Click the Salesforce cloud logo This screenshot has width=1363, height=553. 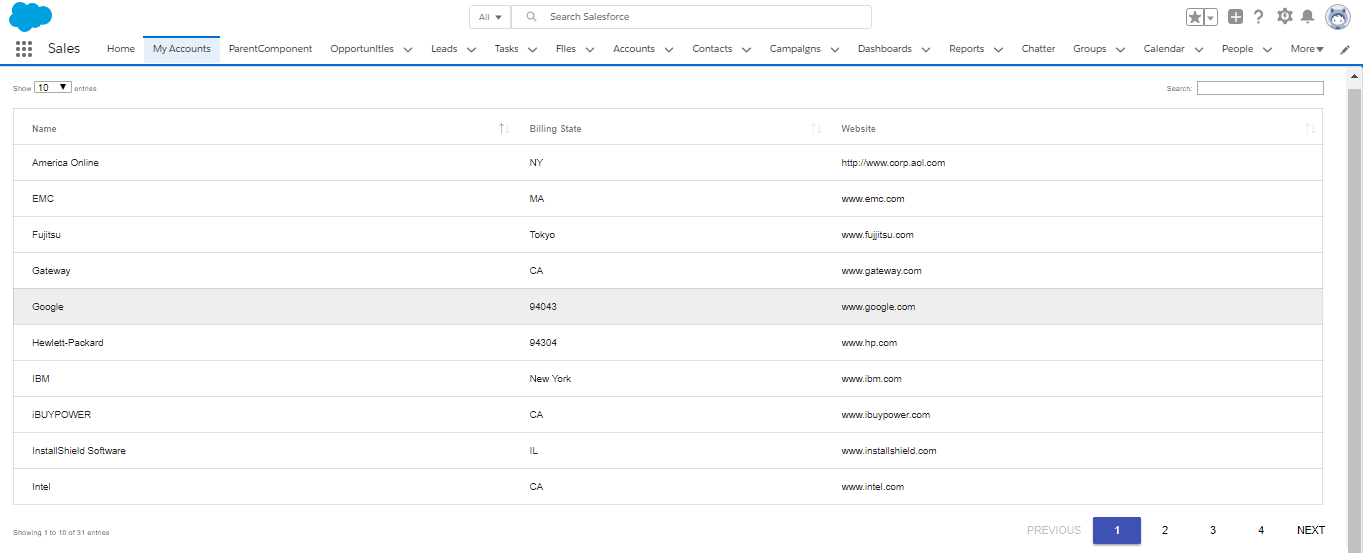click(31, 17)
